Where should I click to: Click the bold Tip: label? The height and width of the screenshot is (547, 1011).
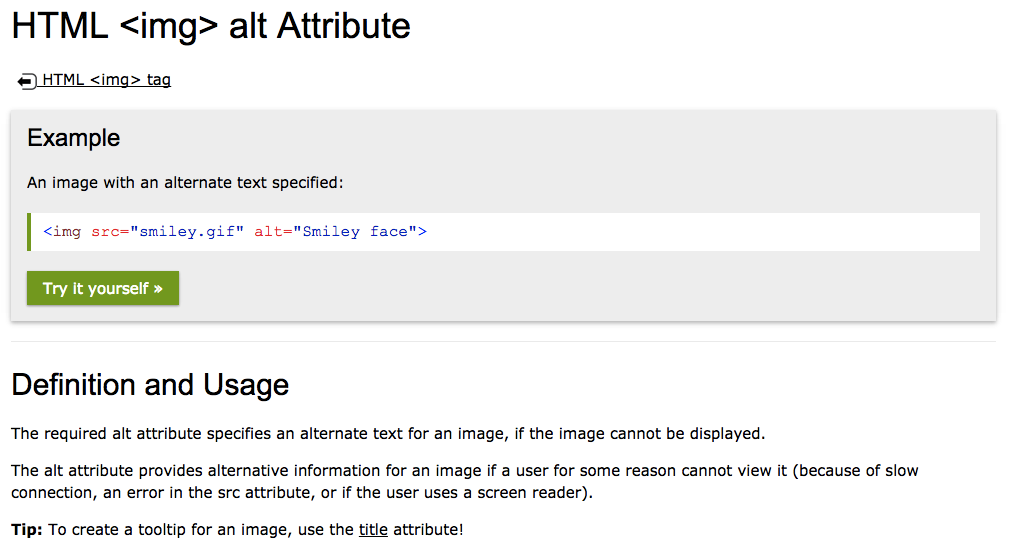[27, 529]
